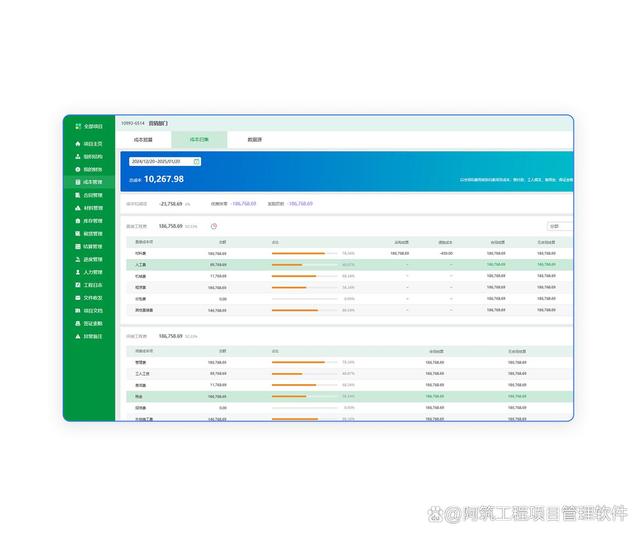Switch to the 成本总览 tab
Image resolution: width=640 pixels, height=536 pixels.
point(143,140)
